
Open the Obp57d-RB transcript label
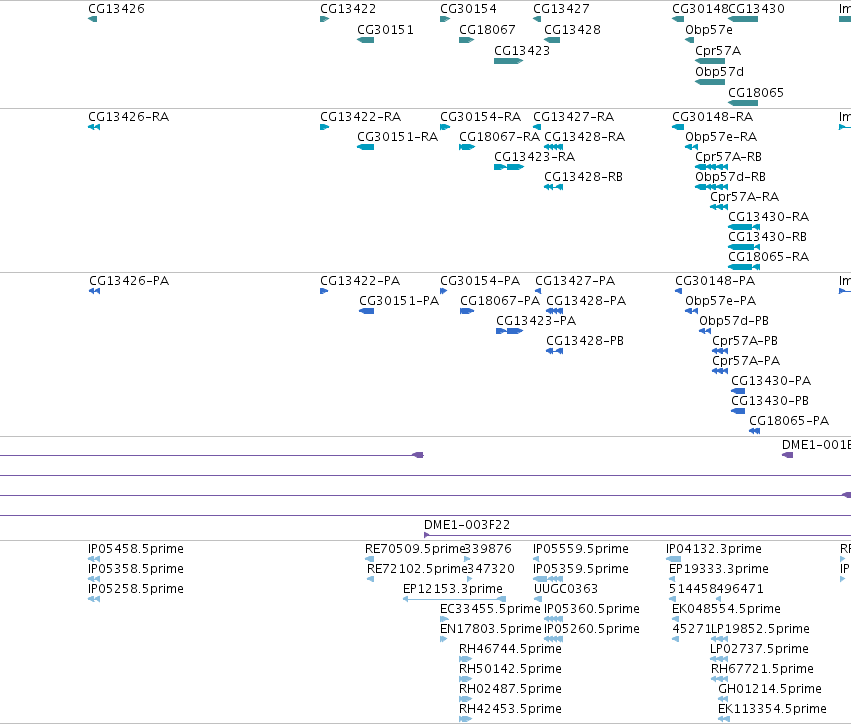(731, 177)
